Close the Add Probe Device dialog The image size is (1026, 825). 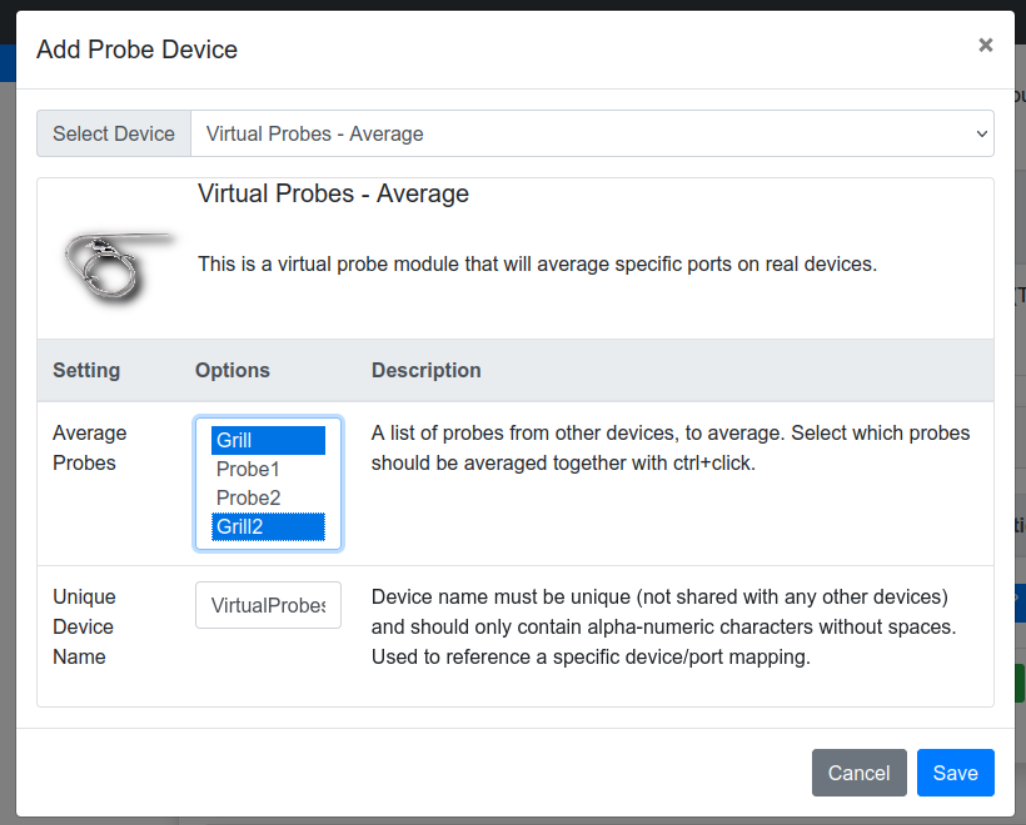point(985,45)
